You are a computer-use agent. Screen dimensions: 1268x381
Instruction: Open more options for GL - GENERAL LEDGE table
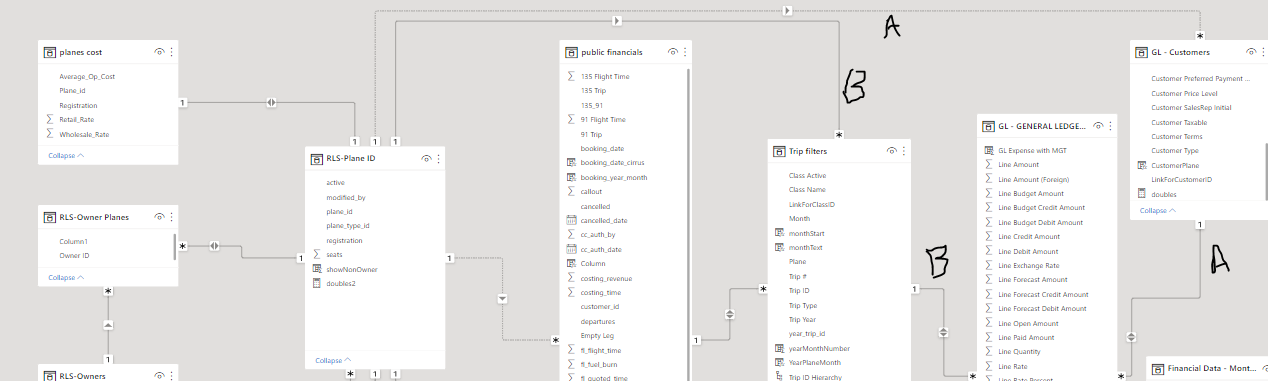[1110, 126]
